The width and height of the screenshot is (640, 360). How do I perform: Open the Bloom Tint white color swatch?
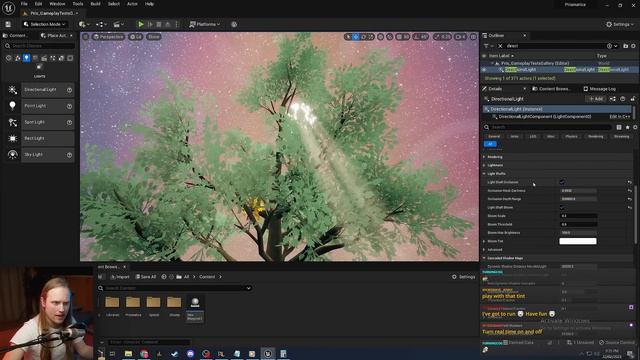pyautogui.click(x=578, y=241)
